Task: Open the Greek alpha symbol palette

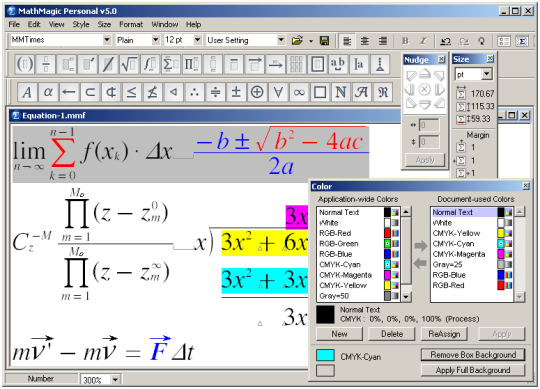Action: pos(48,92)
